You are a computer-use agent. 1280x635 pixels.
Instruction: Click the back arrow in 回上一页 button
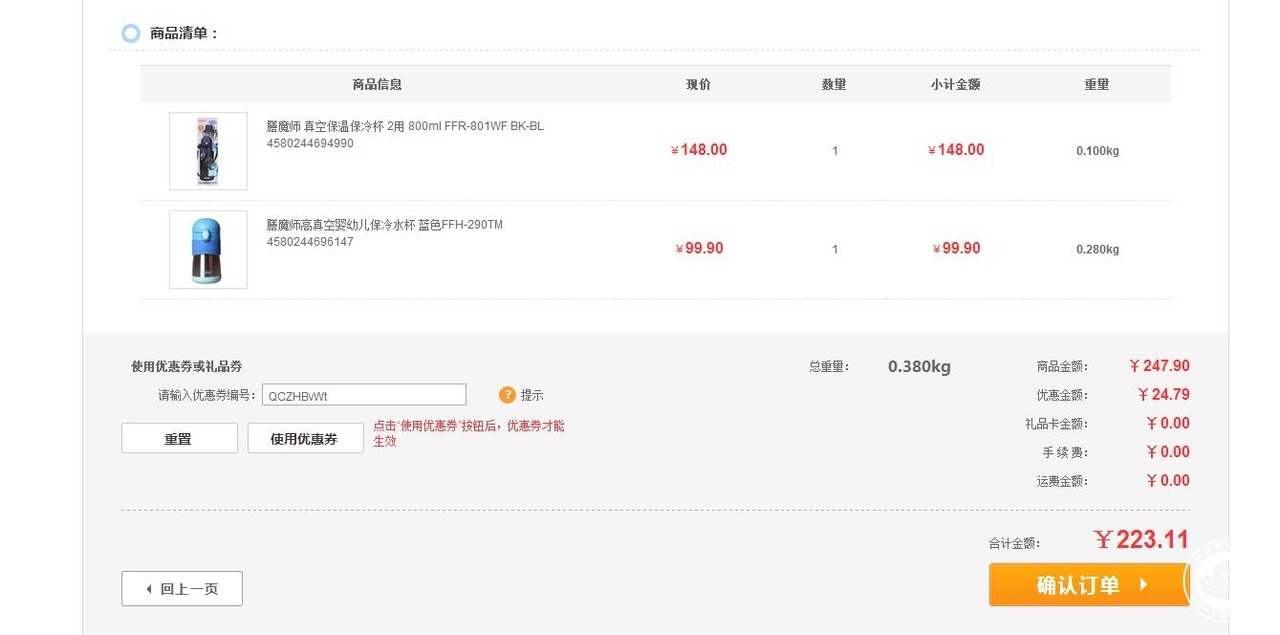tap(149, 589)
